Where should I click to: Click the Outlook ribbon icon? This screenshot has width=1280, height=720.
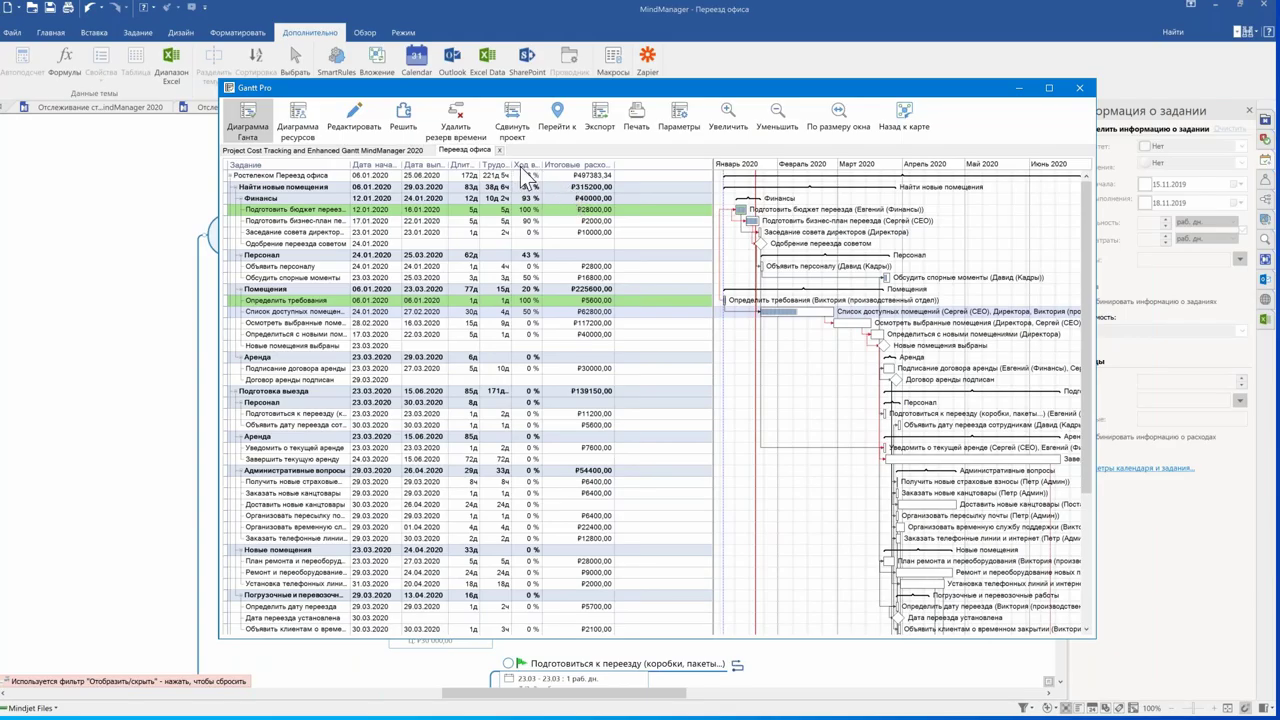[452, 56]
